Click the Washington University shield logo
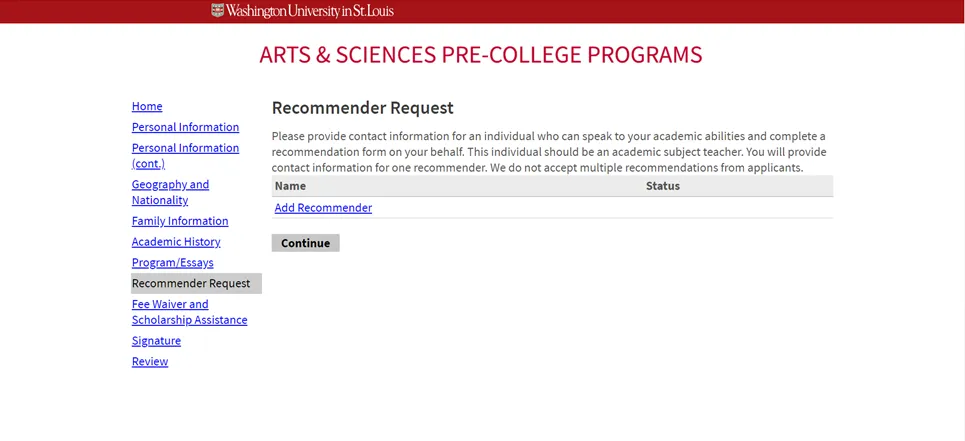 coord(218,10)
